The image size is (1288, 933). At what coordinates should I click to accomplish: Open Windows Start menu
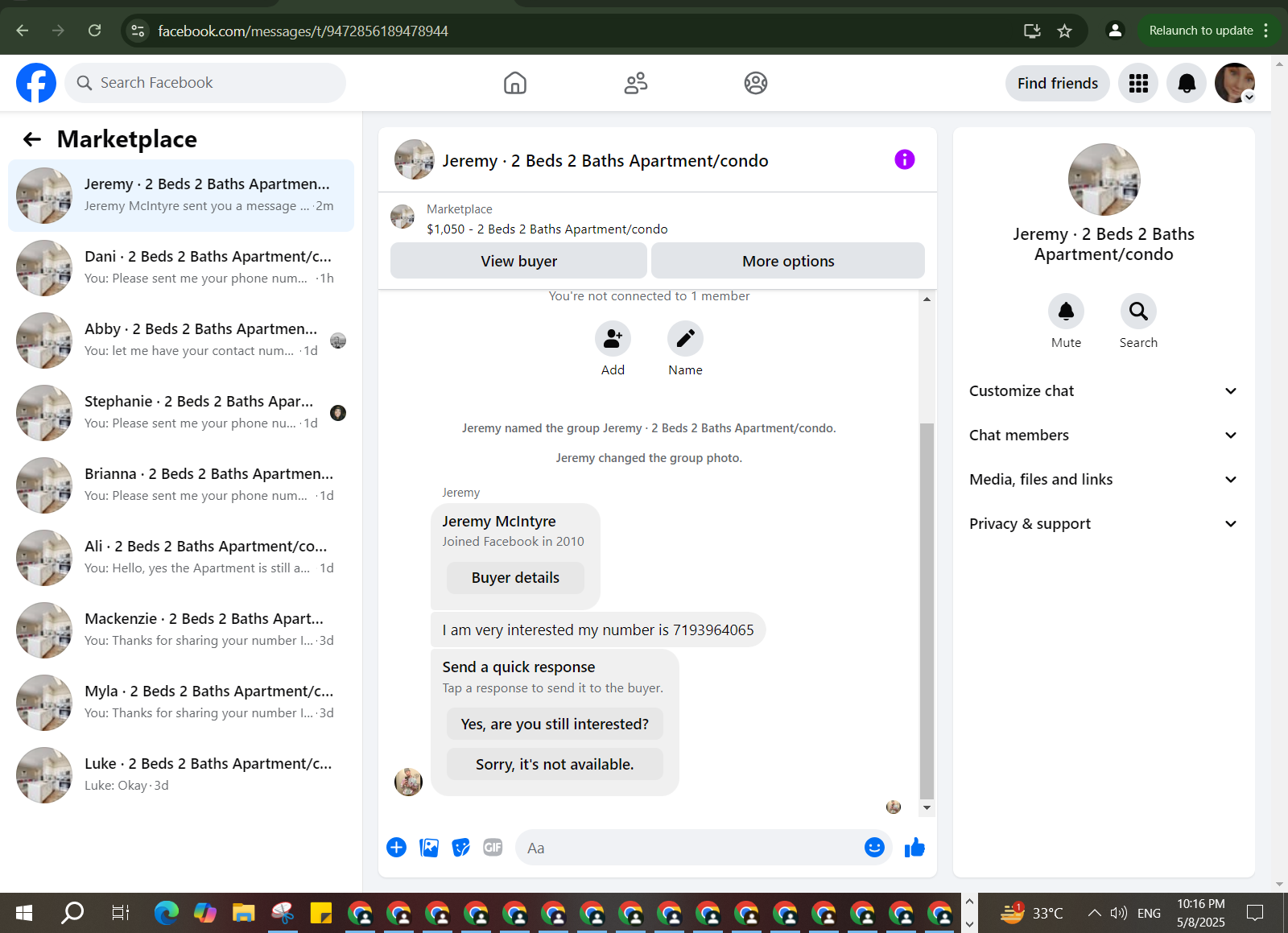(x=24, y=913)
